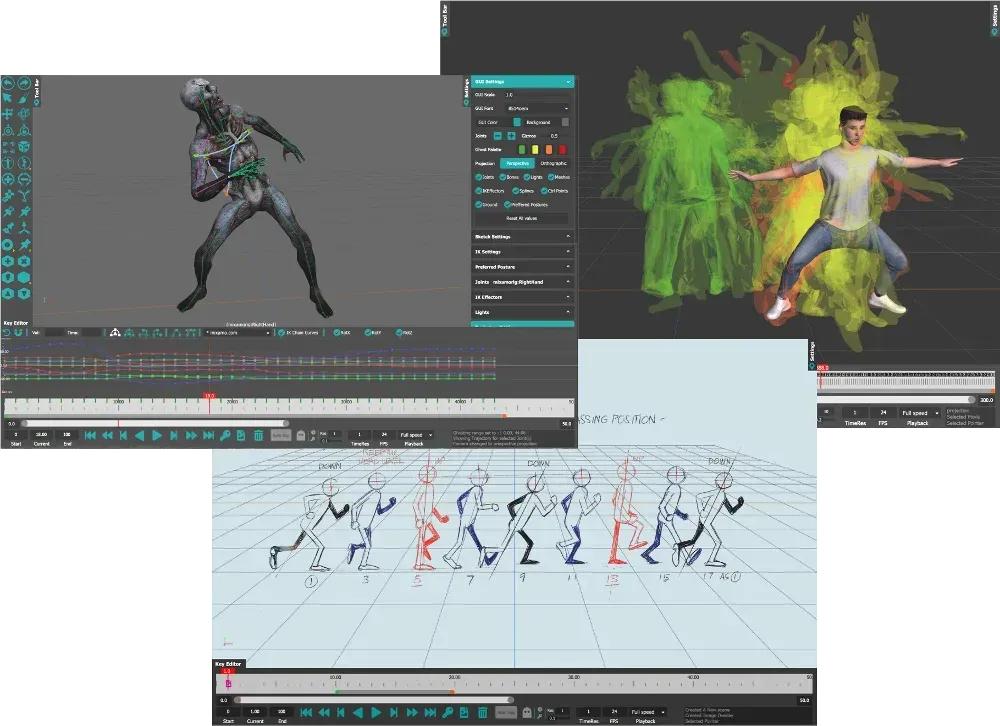This screenshot has width=1000, height=726.
Task: Click the key icon in the zombie timeline controls
Action: pyautogui.click(x=226, y=435)
